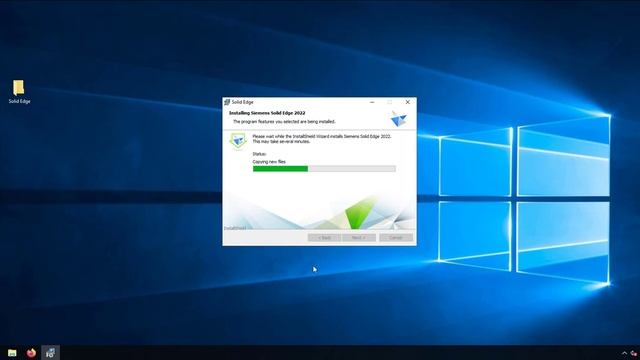Click "Installing Siemens Solid Edge 2022" heading
This screenshot has height=360, width=640.
267,113
